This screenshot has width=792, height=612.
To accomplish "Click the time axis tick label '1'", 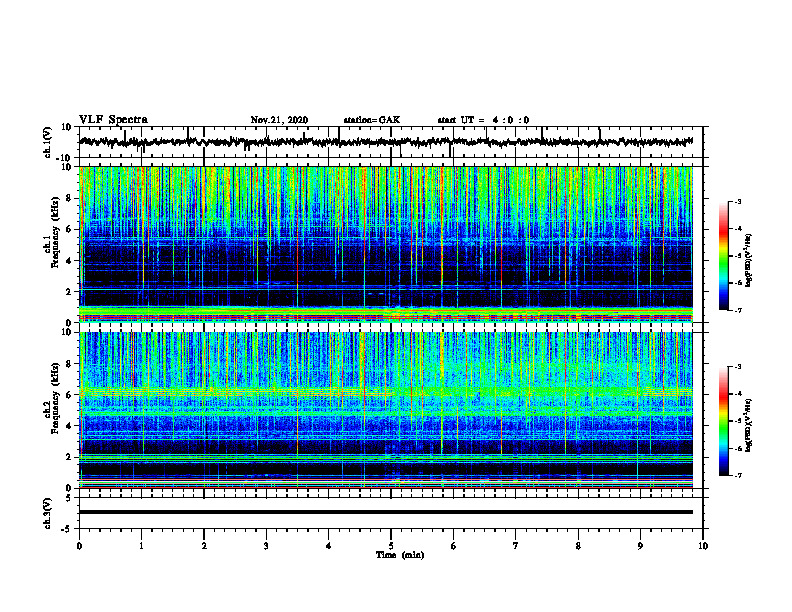I will (141, 546).
